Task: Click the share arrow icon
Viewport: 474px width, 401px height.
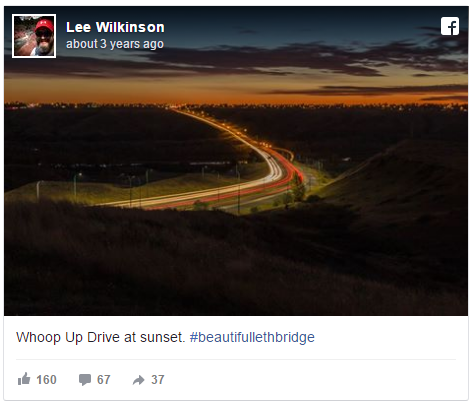Action: (138, 380)
